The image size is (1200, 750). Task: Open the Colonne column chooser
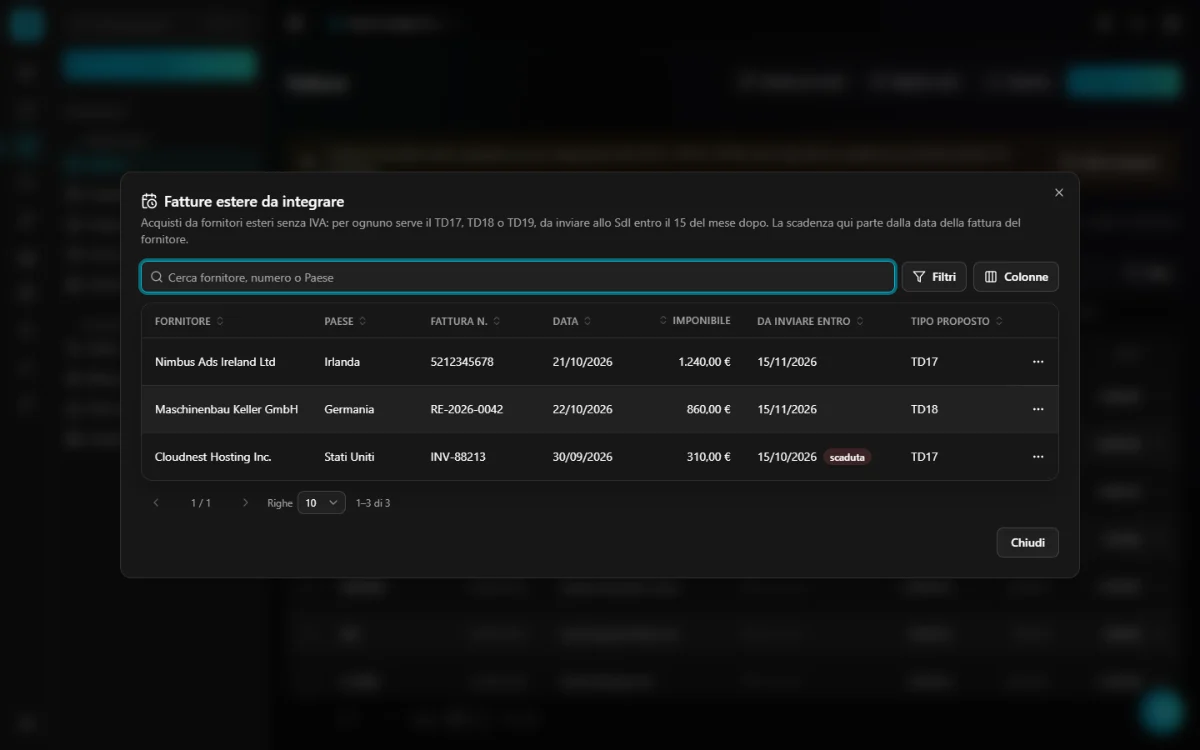tap(1016, 277)
